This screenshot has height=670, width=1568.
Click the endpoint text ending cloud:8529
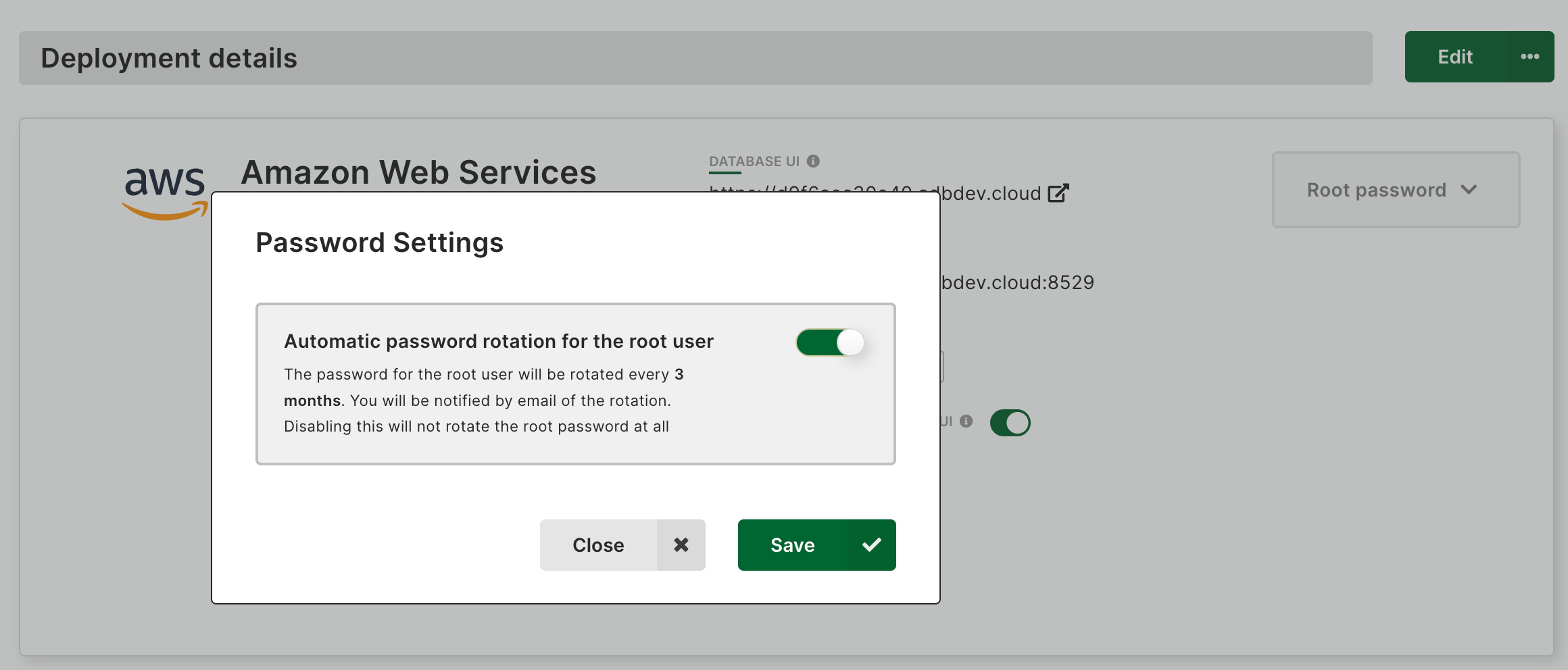point(1017,282)
